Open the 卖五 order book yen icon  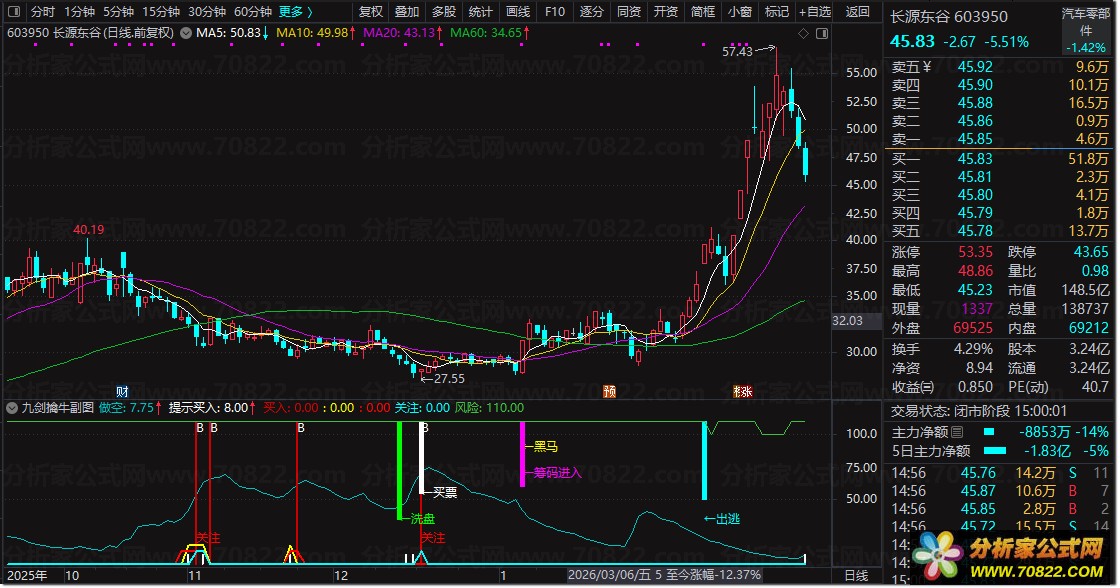[927, 67]
